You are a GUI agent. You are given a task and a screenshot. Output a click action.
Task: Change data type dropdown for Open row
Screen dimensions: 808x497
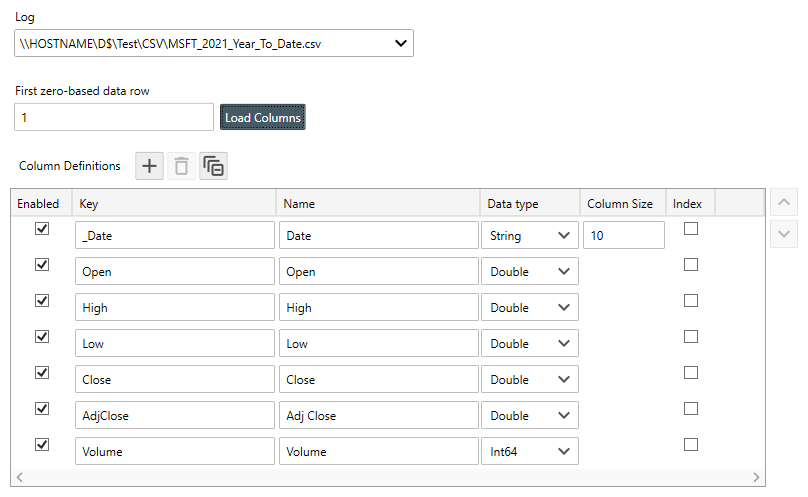pos(530,272)
